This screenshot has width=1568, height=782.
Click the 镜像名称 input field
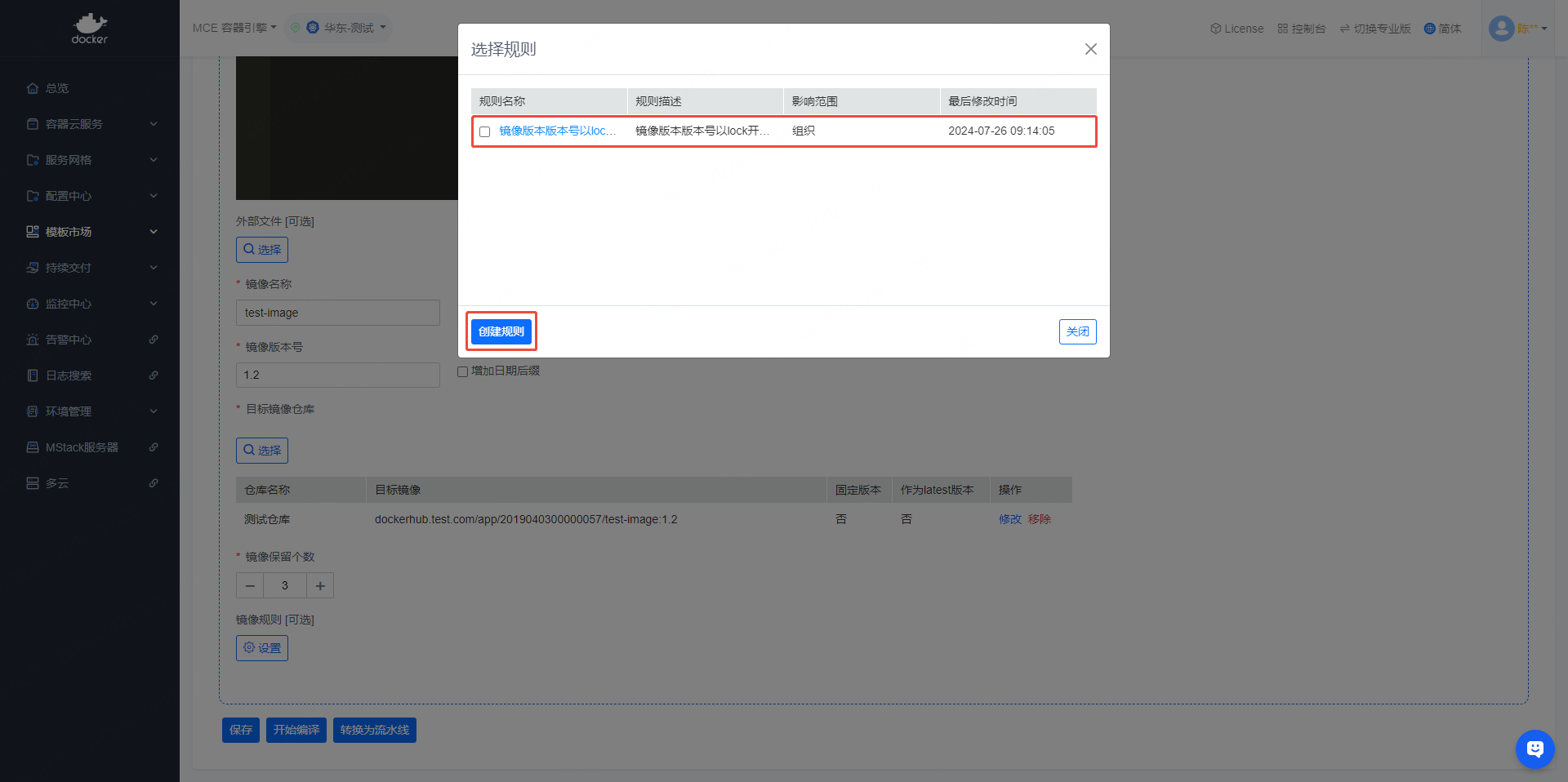(337, 313)
